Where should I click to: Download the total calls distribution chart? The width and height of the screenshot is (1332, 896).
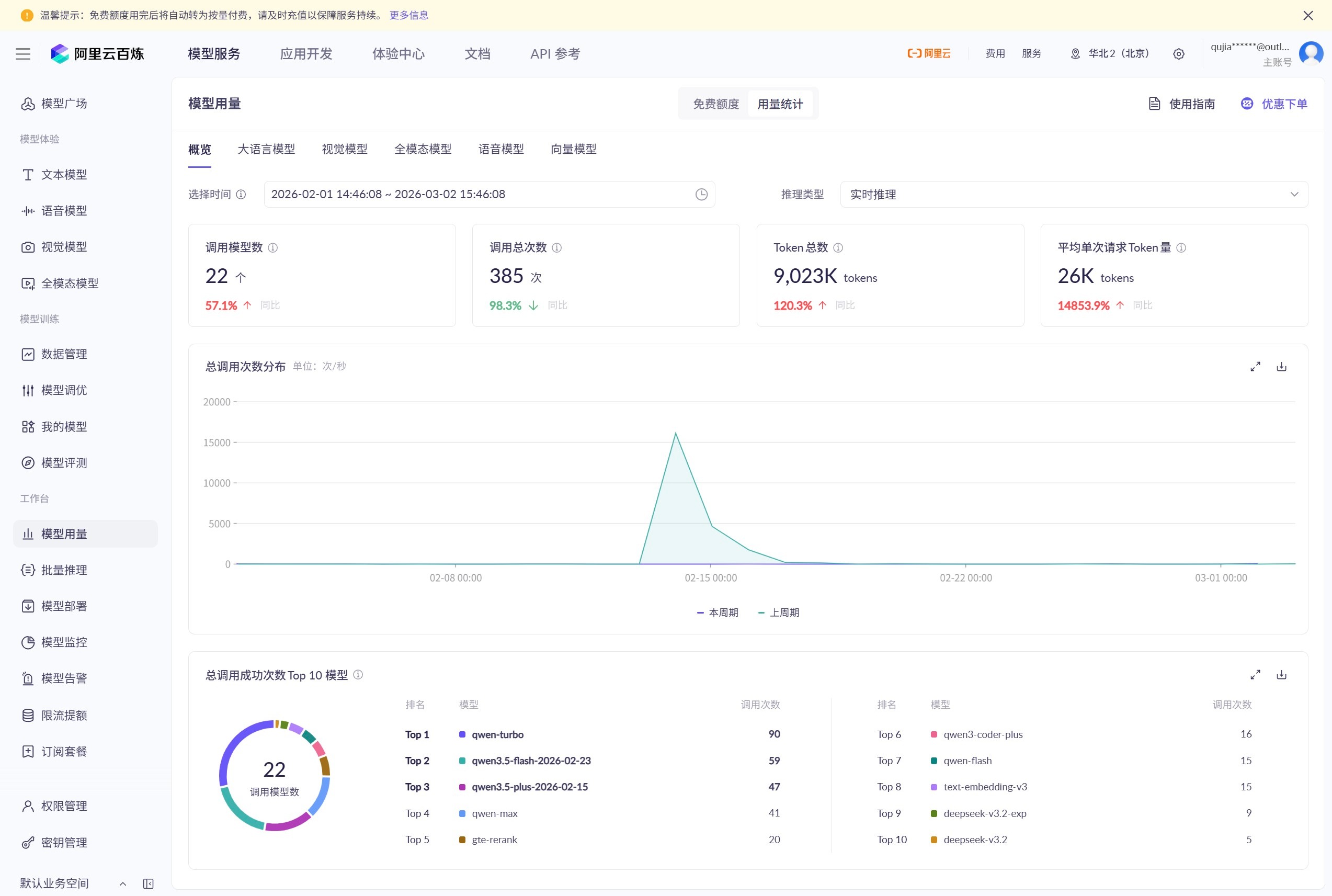[x=1281, y=367]
